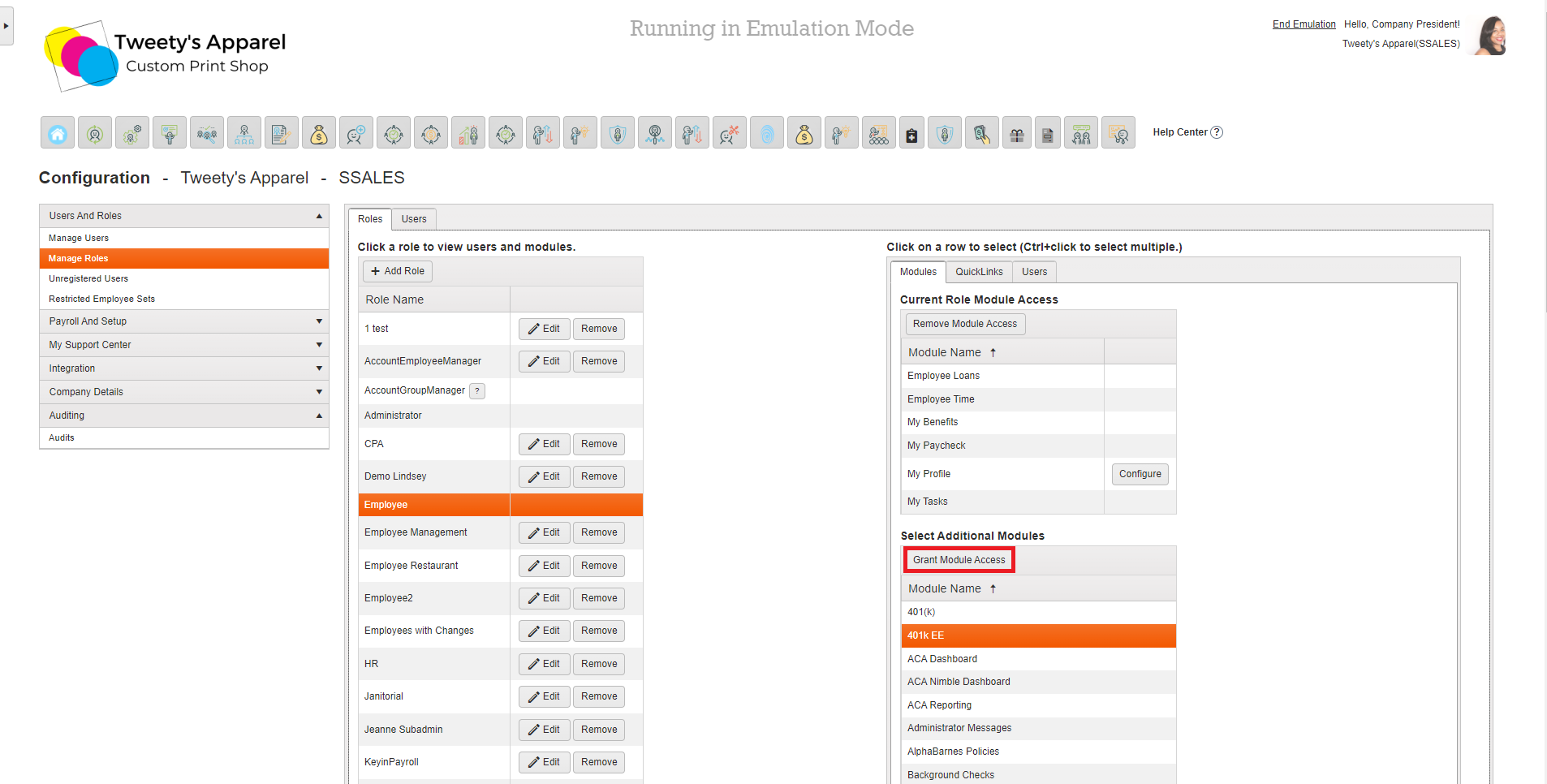
Task: Select the Modules tab
Action: point(918,272)
